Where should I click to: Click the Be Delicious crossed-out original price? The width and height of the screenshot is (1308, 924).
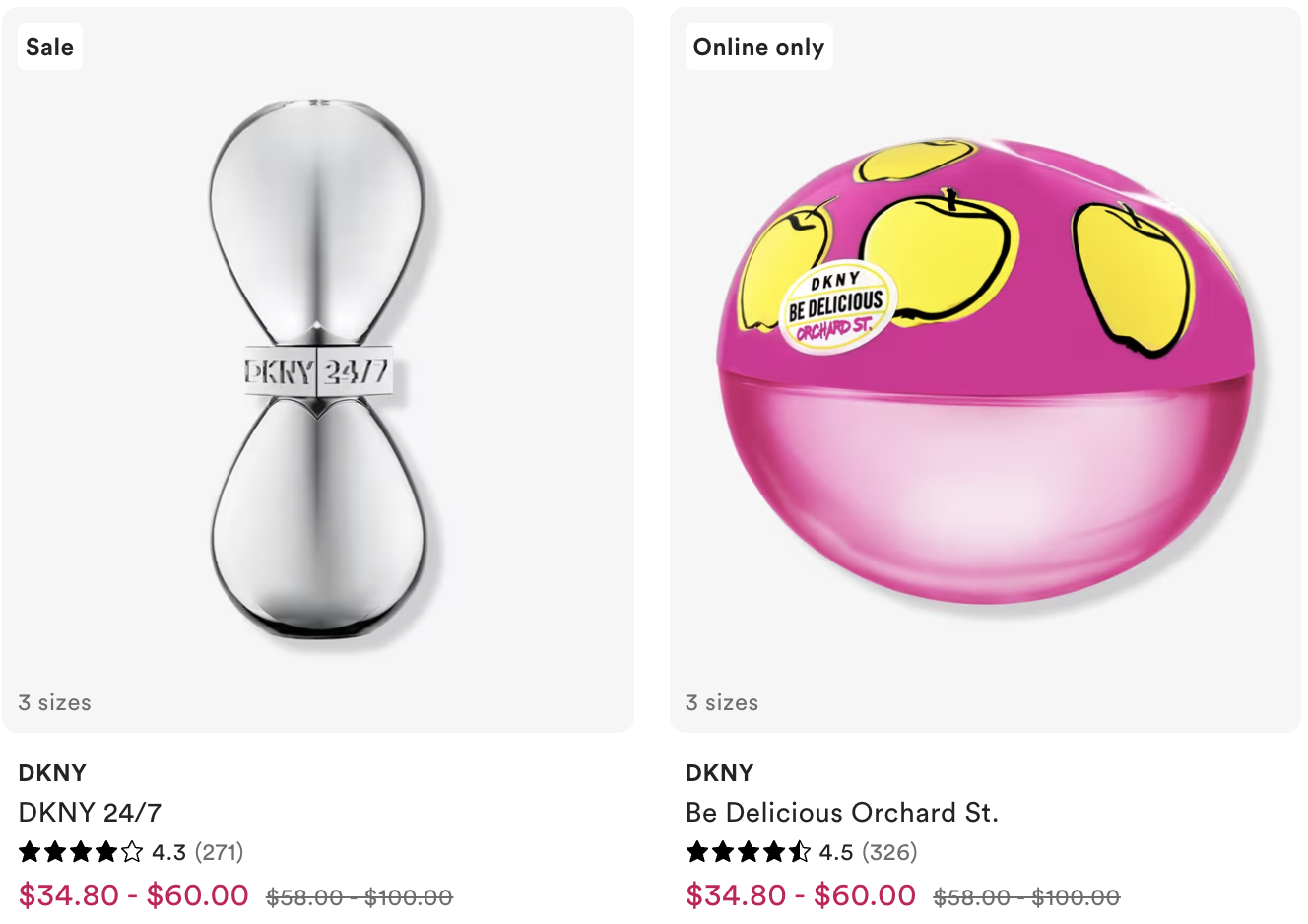pyautogui.click(x=1026, y=897)
